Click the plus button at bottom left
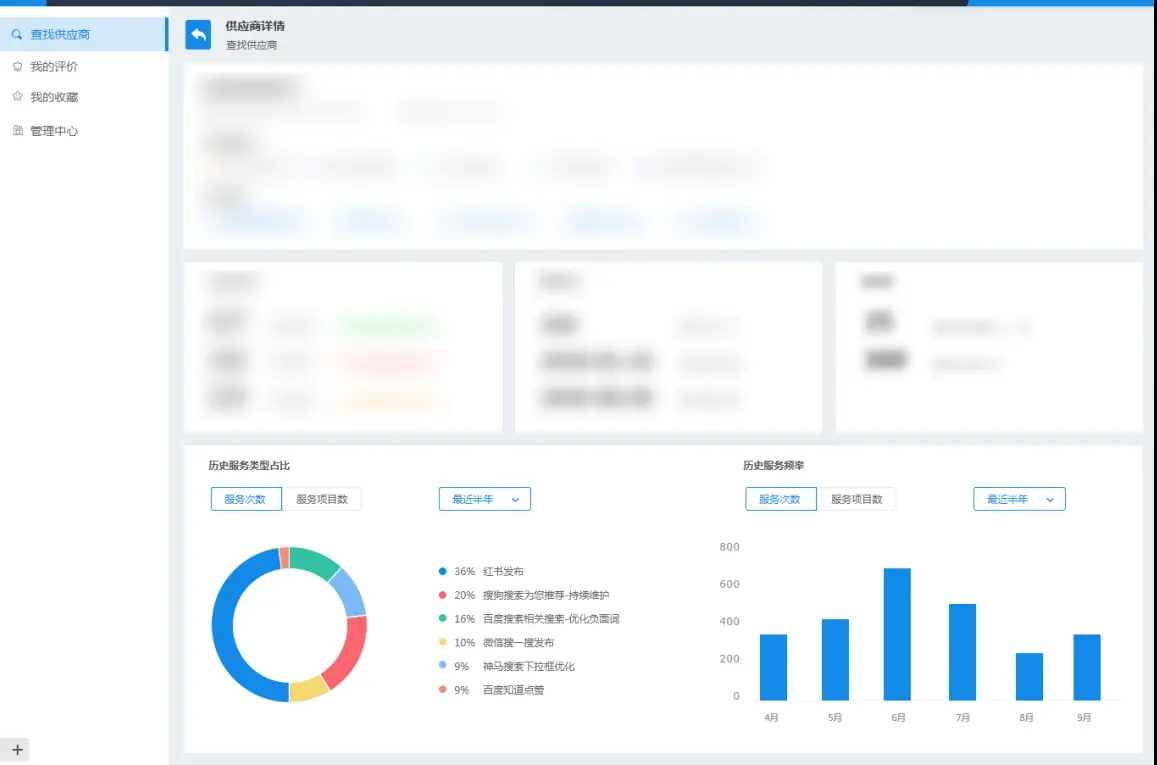1157x765 pixels. pos(17,750)
